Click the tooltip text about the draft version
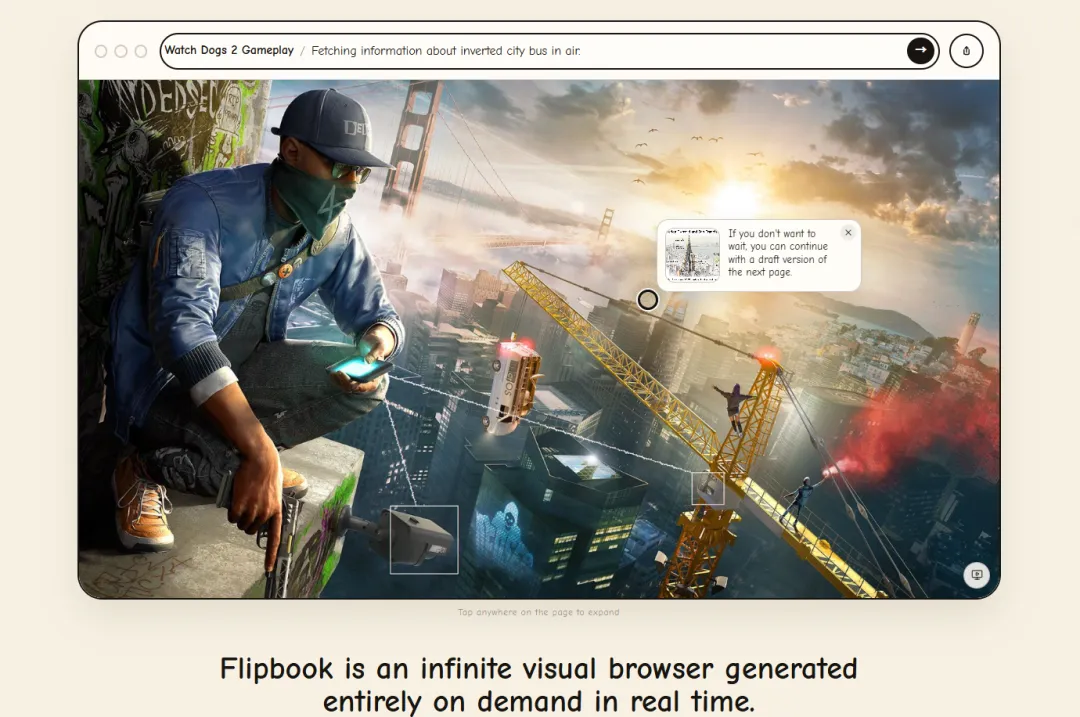Viewport: 1080px width, 717px height. 778,253
